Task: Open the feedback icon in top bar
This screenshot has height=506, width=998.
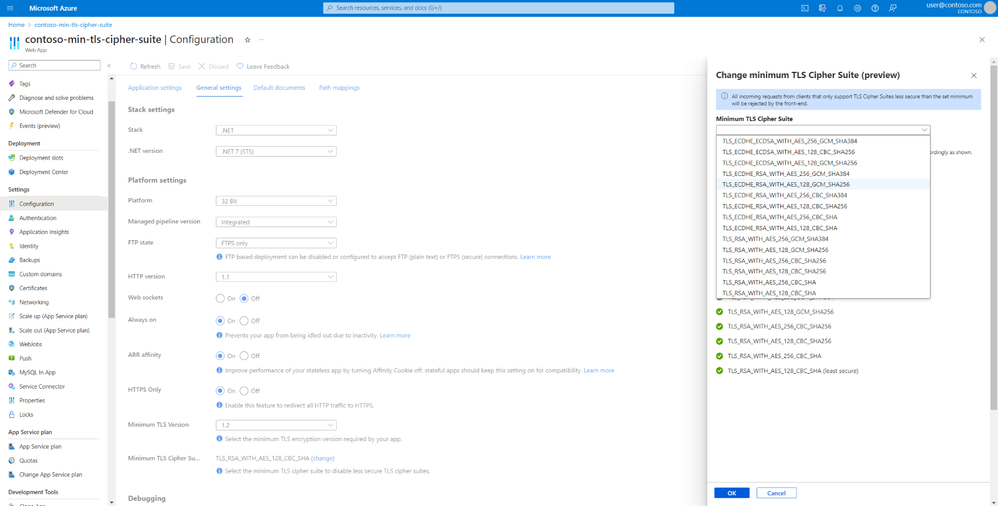Action: (893, 8)
